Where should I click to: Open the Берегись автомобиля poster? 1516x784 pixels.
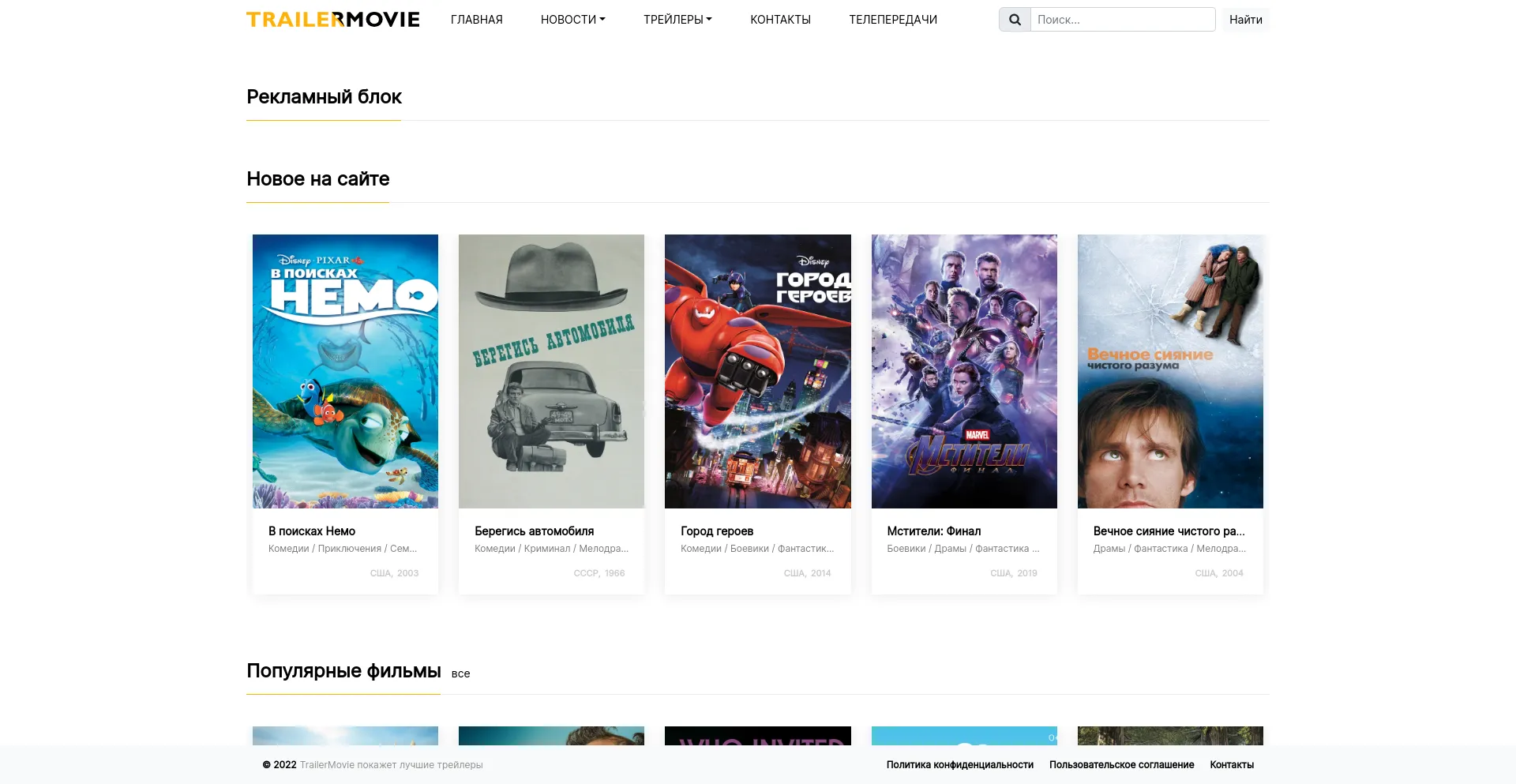551,371
